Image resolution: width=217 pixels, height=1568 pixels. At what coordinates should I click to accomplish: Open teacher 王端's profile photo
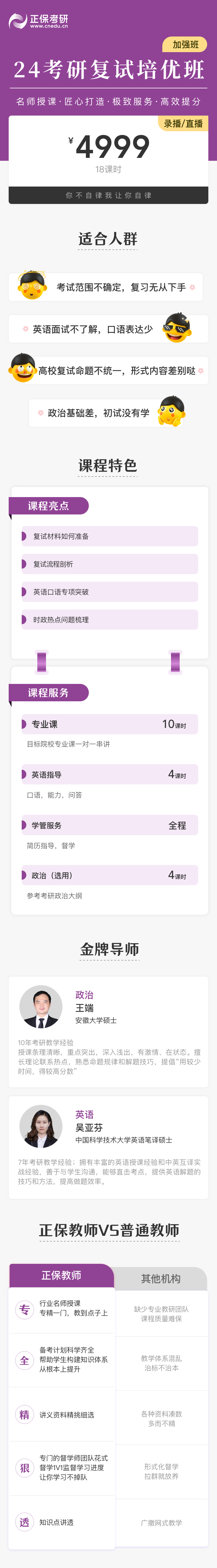pos(41,1007)
